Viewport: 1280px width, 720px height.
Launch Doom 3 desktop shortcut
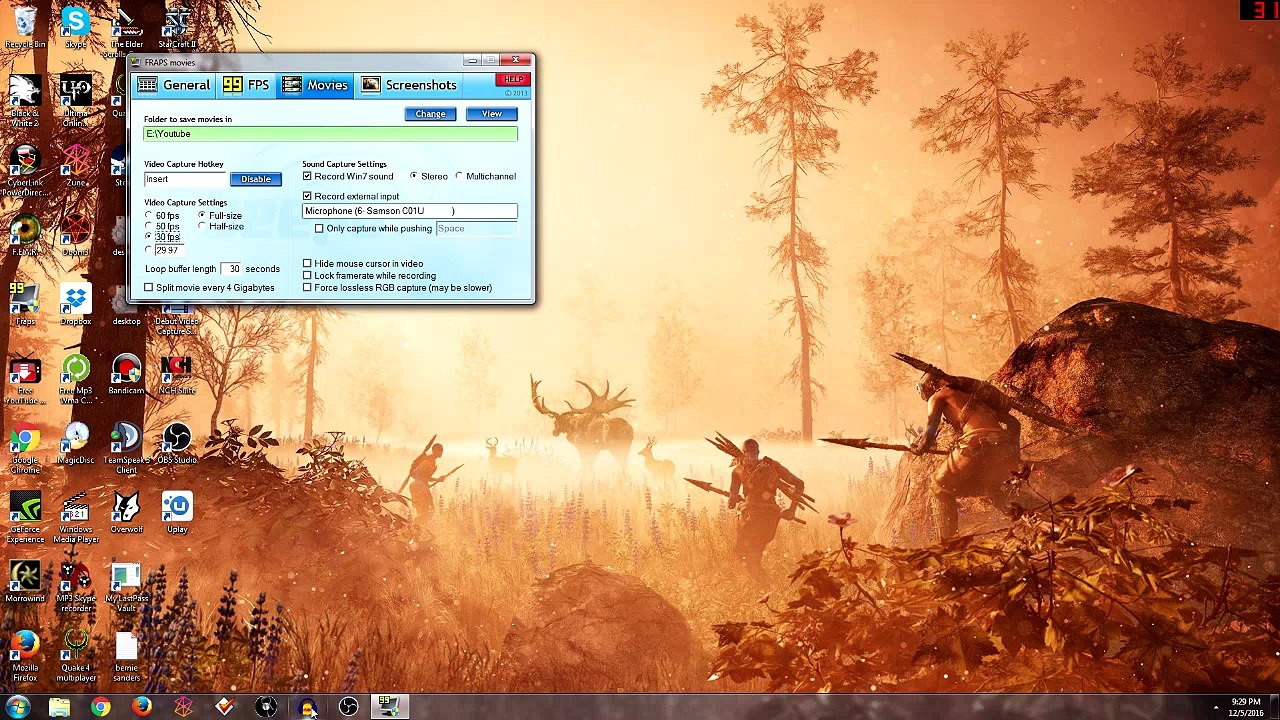(x=75, y=236)
